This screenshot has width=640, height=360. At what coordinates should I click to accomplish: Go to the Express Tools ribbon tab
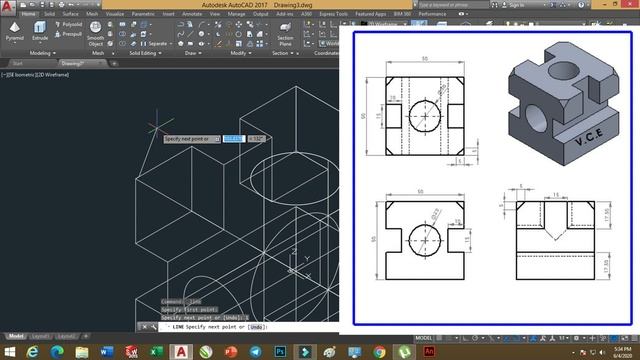tap(334, 14)
